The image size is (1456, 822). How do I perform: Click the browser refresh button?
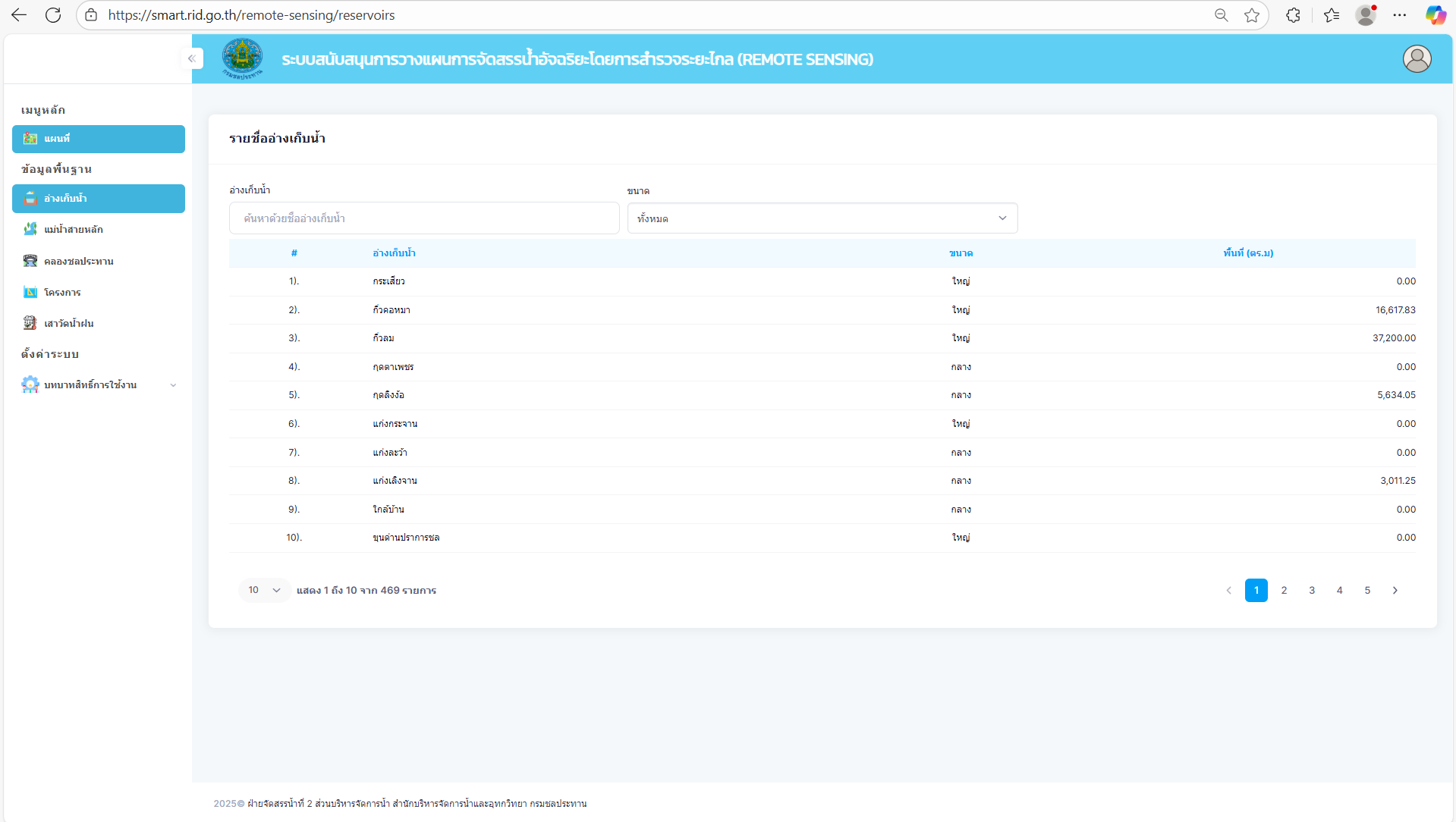click(53, 15)
